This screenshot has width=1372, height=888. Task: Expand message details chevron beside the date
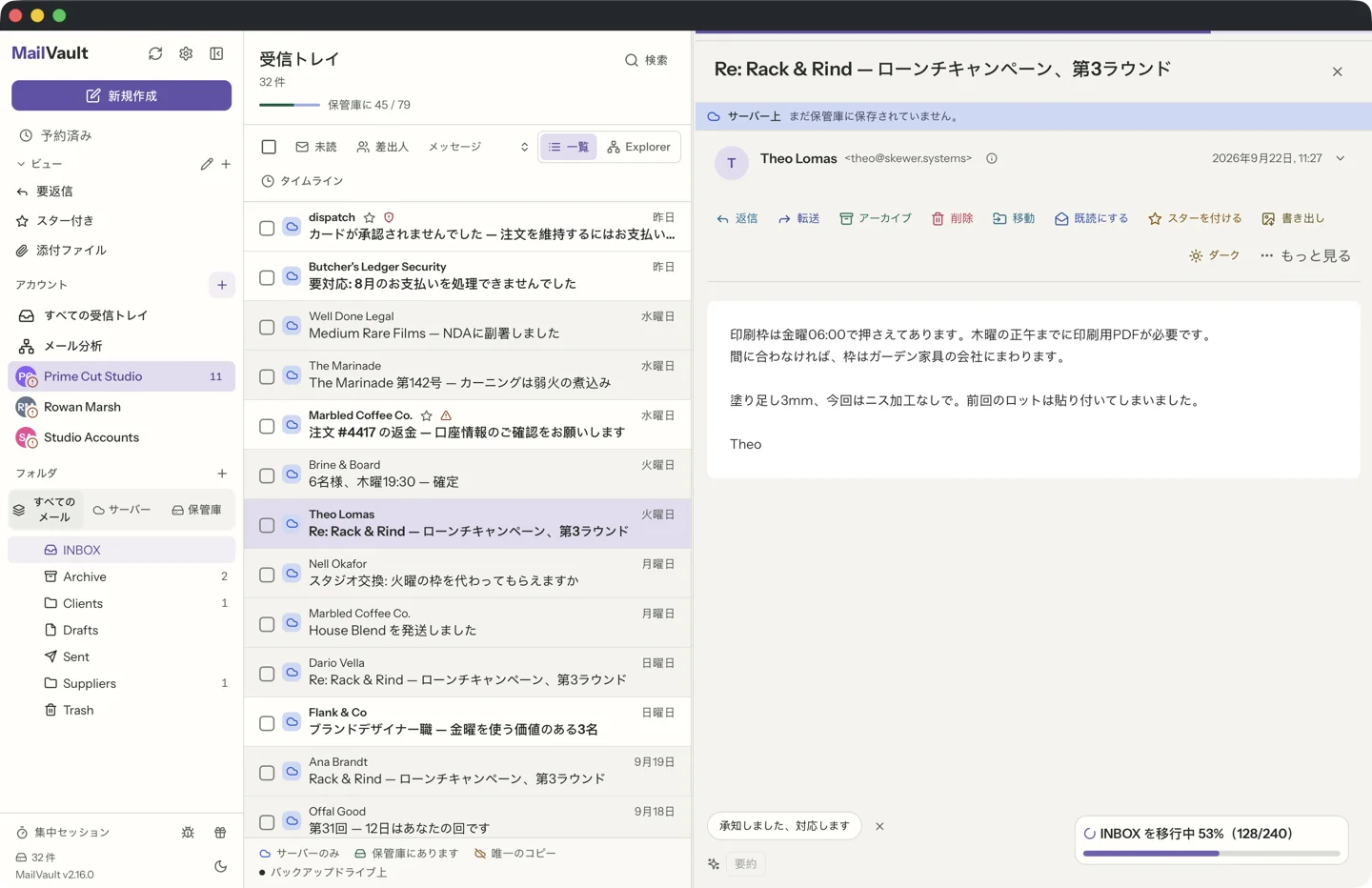1341,158
